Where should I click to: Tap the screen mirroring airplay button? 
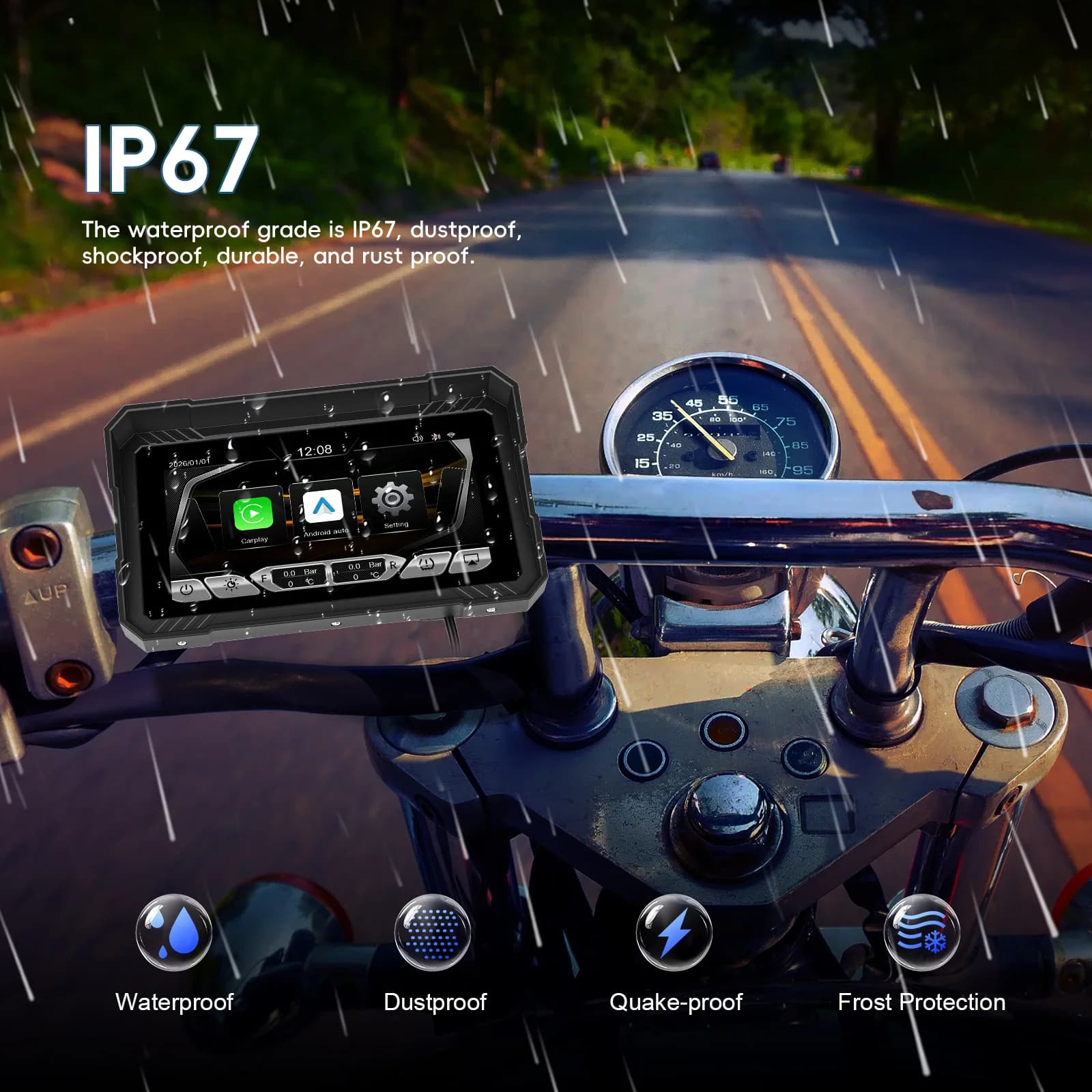pos(472,559)
